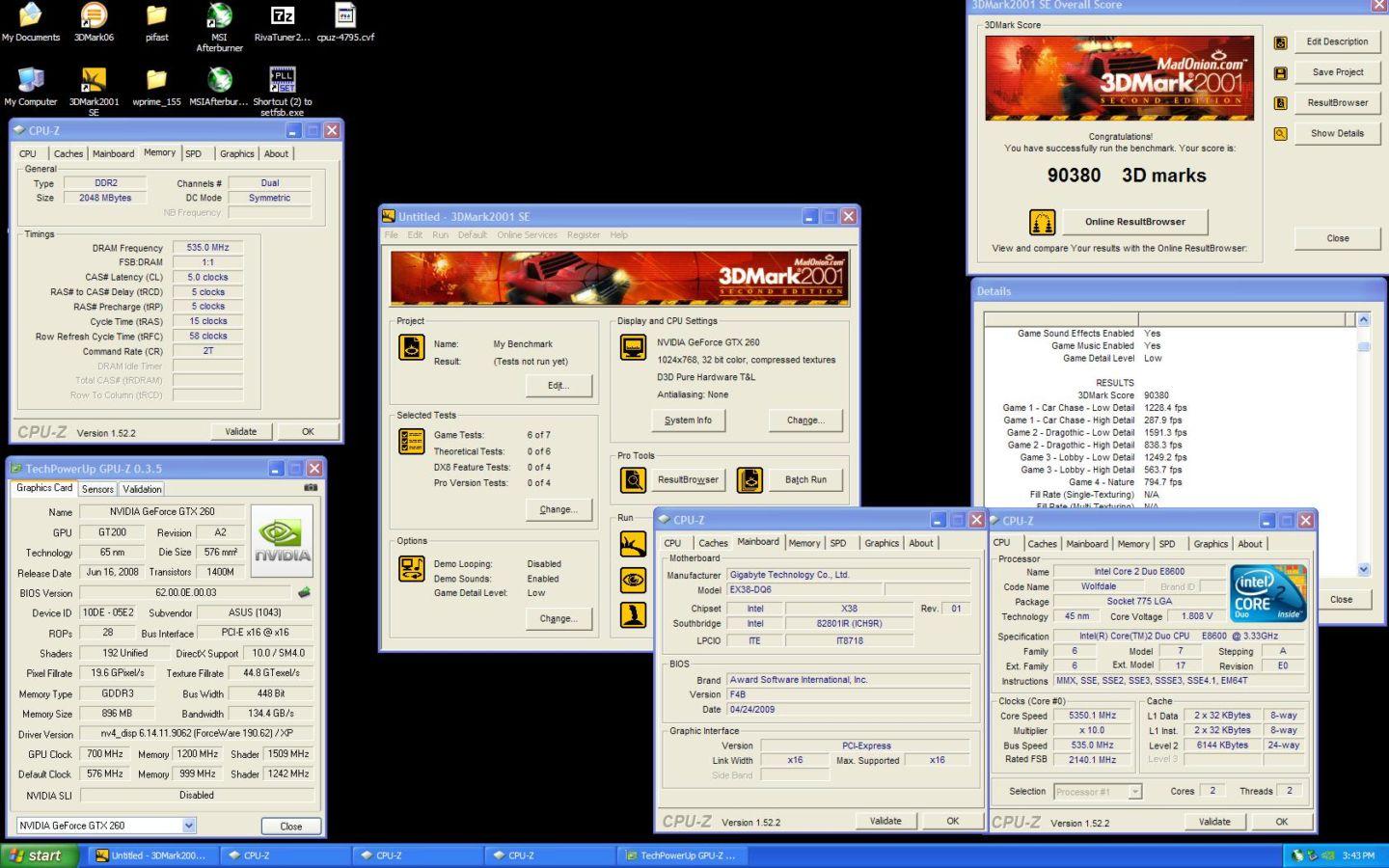Click the ResultBrowser magnifier icon under Pro Tools

tap(633, 479)
